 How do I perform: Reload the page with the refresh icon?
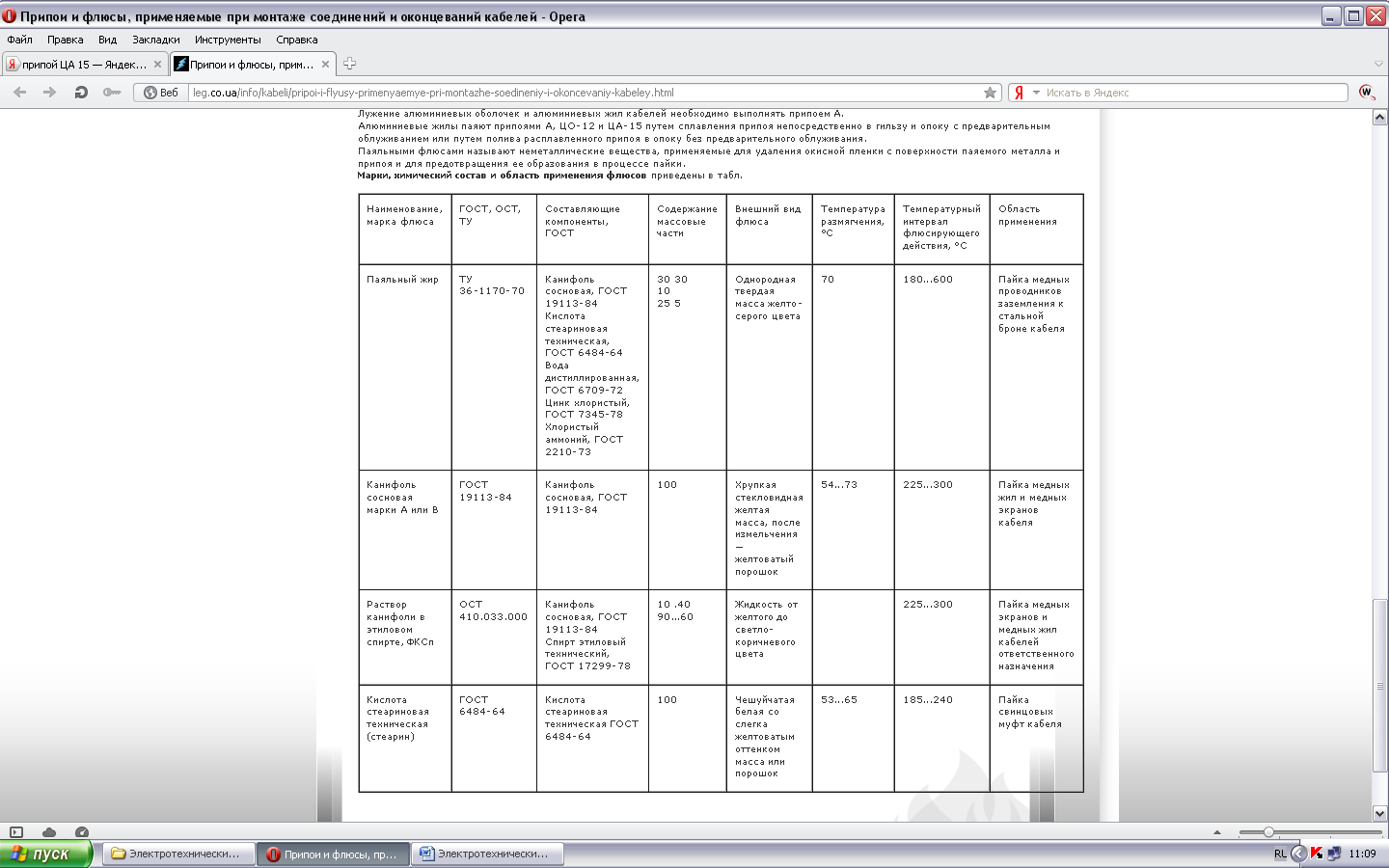(81, 93)
